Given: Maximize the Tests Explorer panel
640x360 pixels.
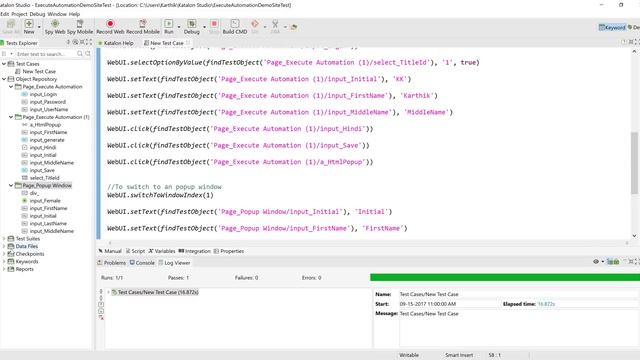Looking at the screenshot, I should (x=89, y=42).
